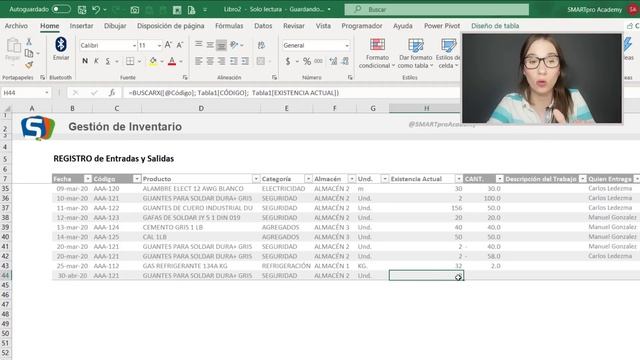Toggle underline (S) formatting
Image resolution: width=640 pixels, height=360 pixels.
(108, 61)
